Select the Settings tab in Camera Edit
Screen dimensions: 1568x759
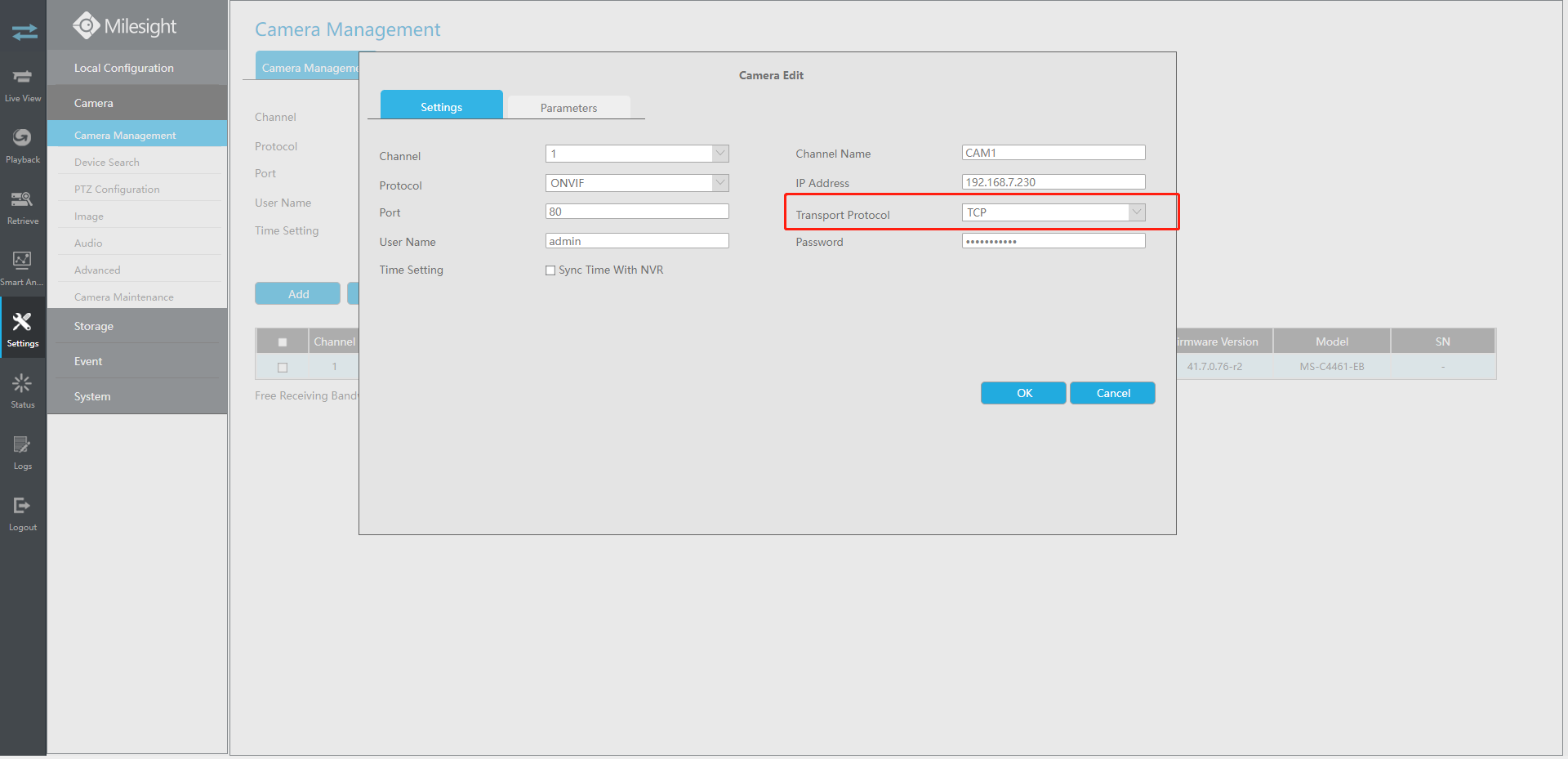[441, 105]
